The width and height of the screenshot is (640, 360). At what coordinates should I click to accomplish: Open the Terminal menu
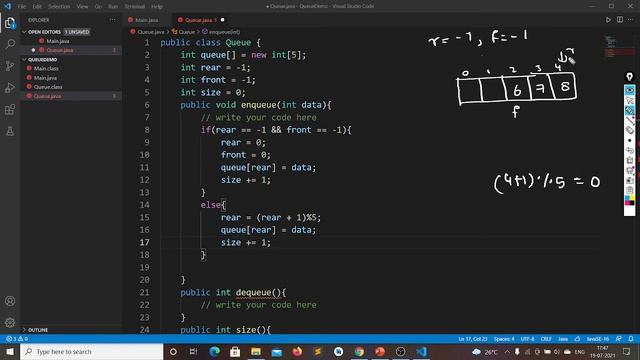[x=134, y=6]
